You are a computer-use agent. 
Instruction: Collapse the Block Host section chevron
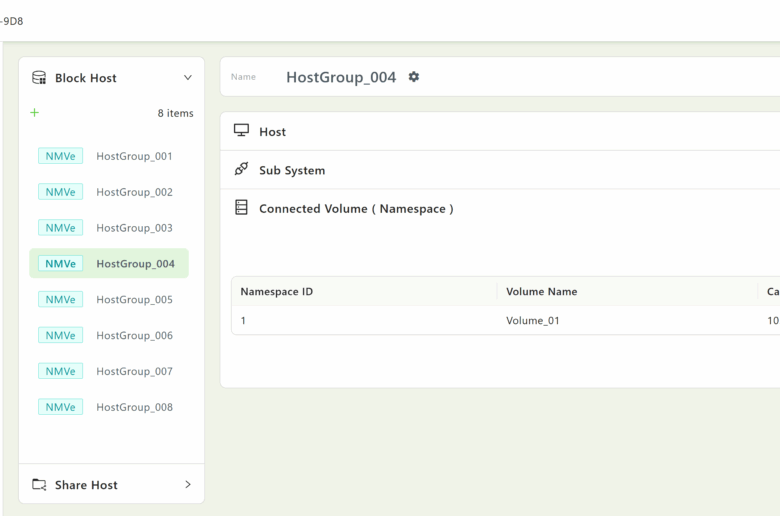point(187,78)
